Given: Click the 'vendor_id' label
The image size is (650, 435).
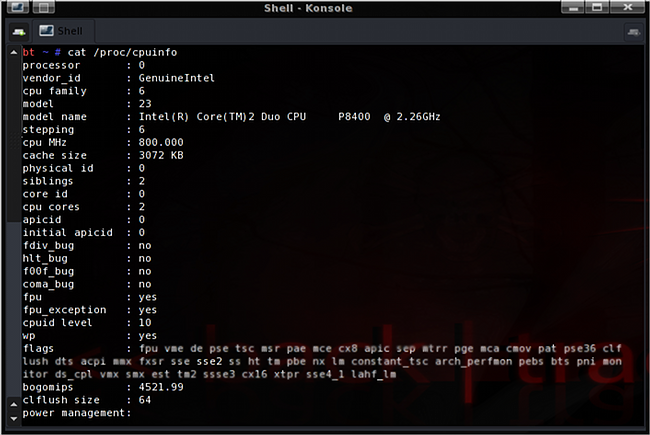Looking at the screenshot, I should point(51,78).
